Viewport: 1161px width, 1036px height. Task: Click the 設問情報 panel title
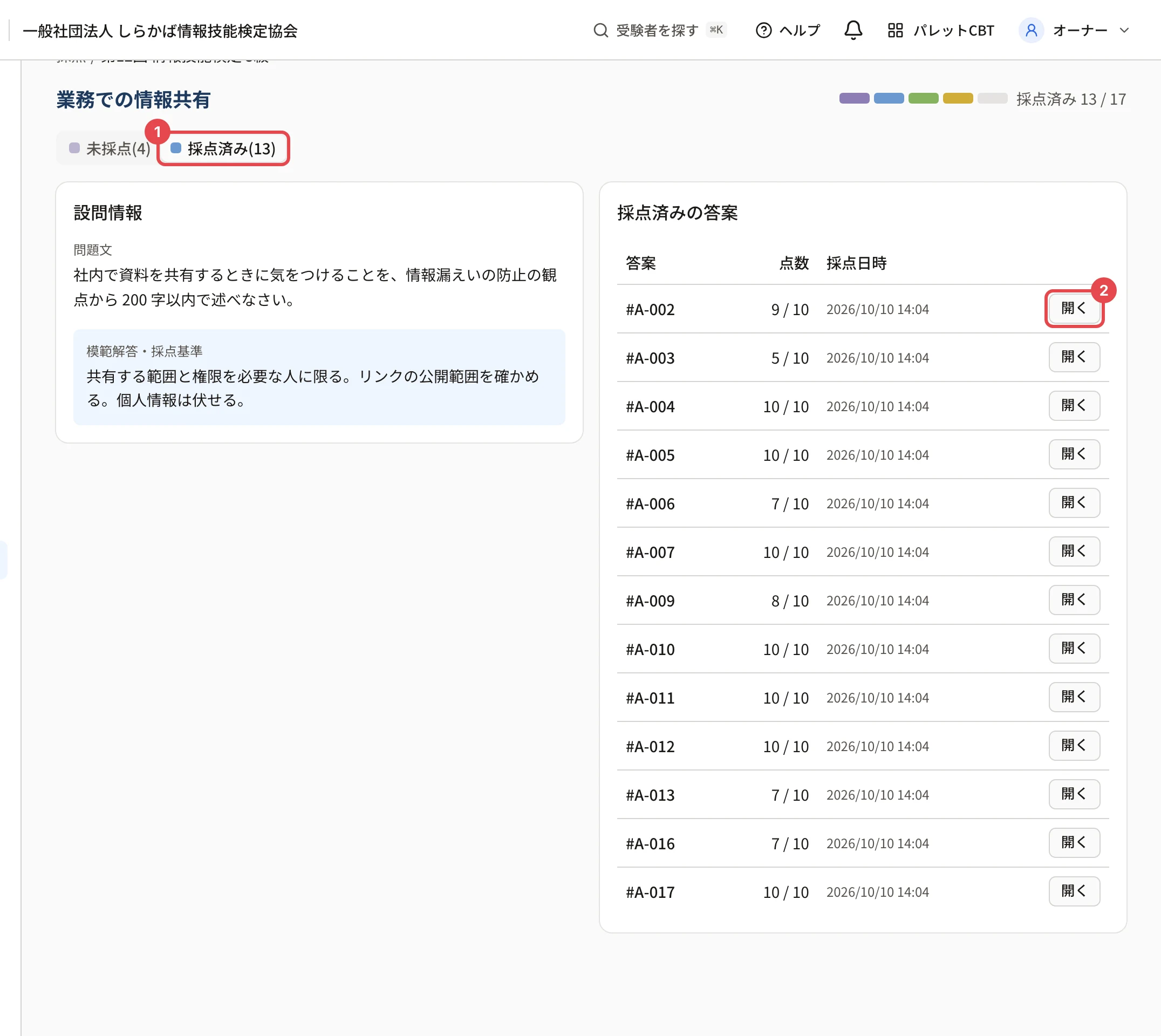107,212
